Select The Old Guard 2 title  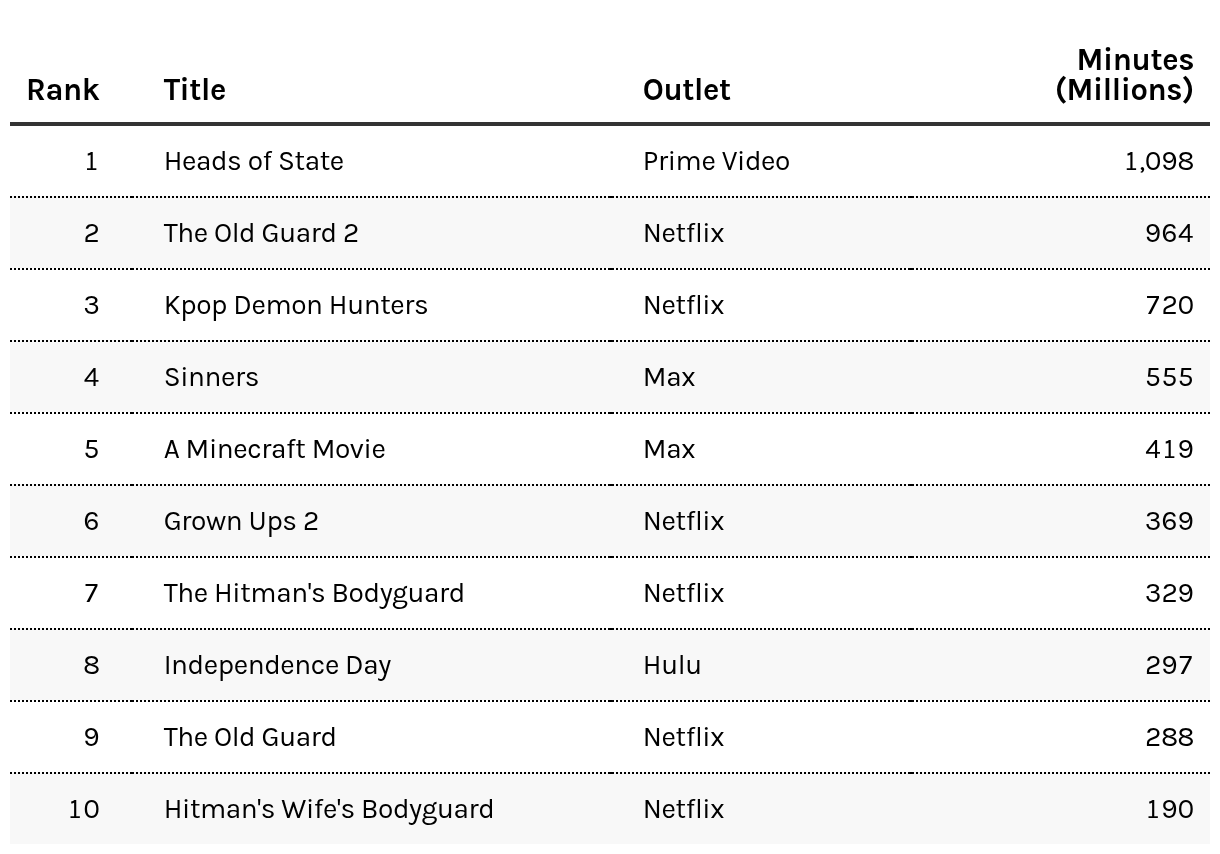261,233
